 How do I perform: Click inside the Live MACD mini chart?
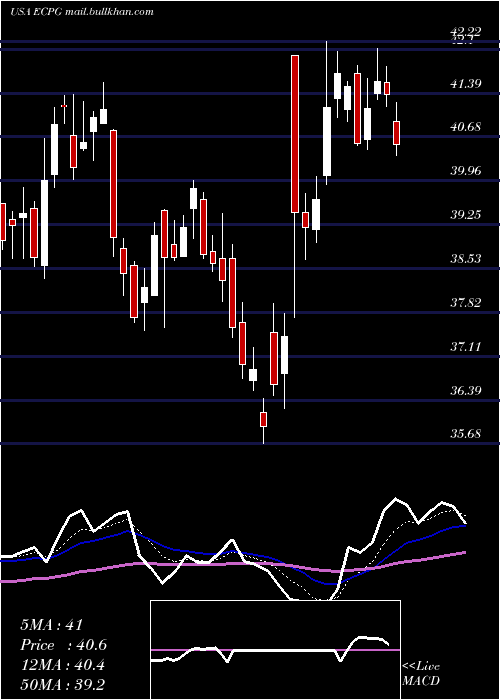click(275, 650)
